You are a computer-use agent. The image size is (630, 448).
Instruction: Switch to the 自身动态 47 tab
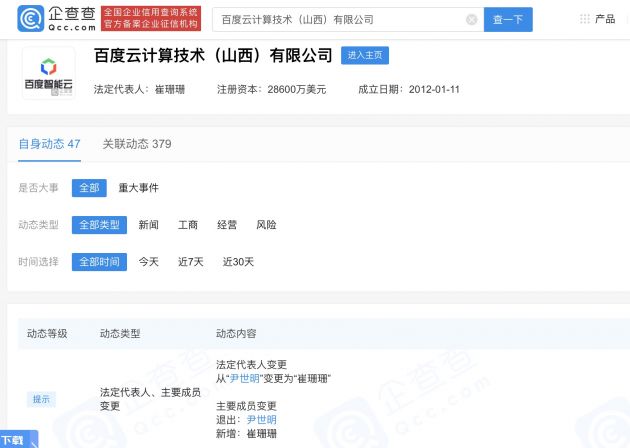click(49, 144)
